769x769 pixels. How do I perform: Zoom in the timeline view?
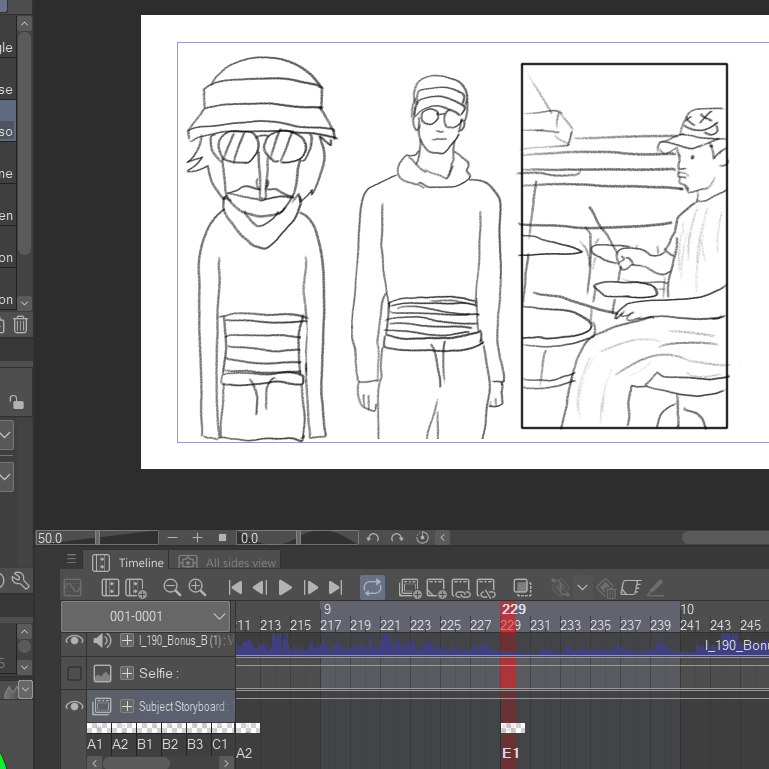[x=197, y=588]
